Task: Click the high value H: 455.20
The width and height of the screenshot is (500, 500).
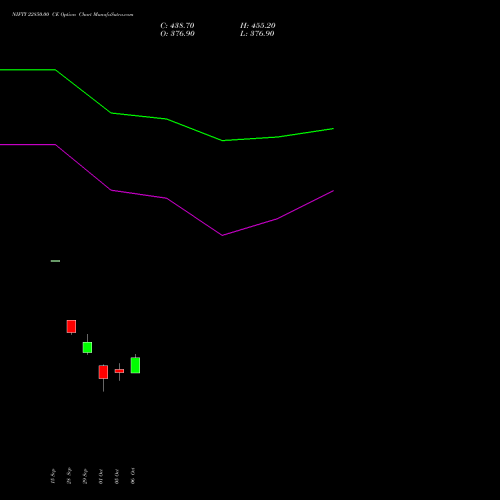Action: [258, 26]
